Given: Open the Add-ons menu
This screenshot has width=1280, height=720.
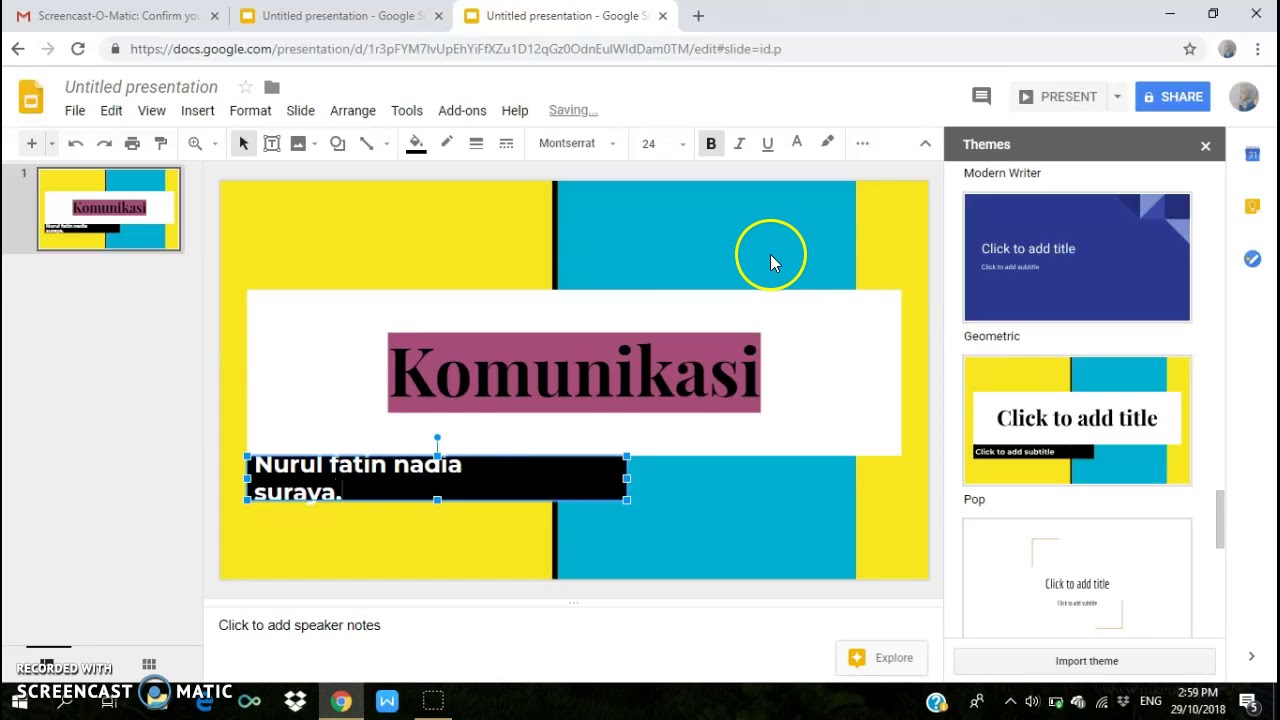Looking at the screenshot, I should (462, 111).
